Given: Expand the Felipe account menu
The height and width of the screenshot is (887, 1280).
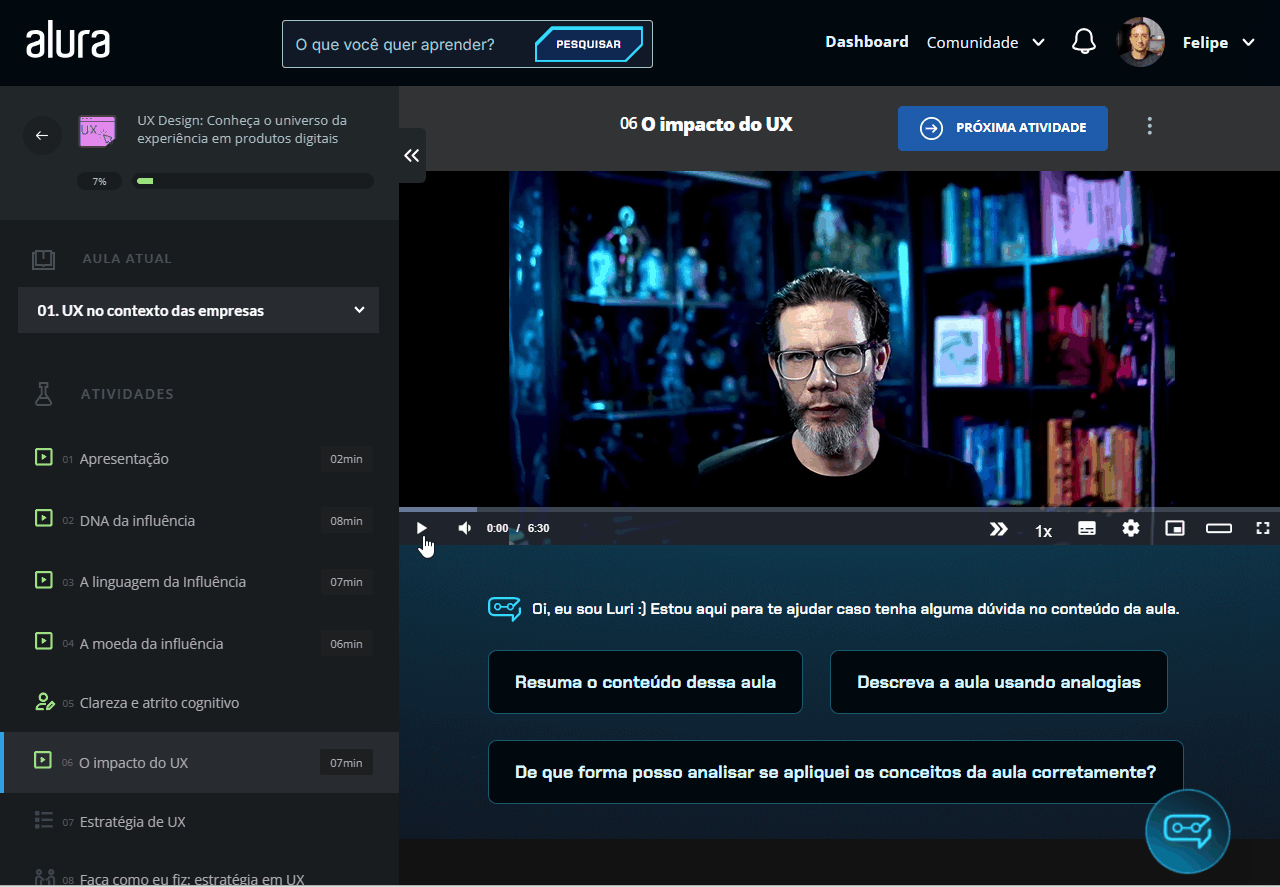Looking at the screenshot, I should [x=1218, y=42].
